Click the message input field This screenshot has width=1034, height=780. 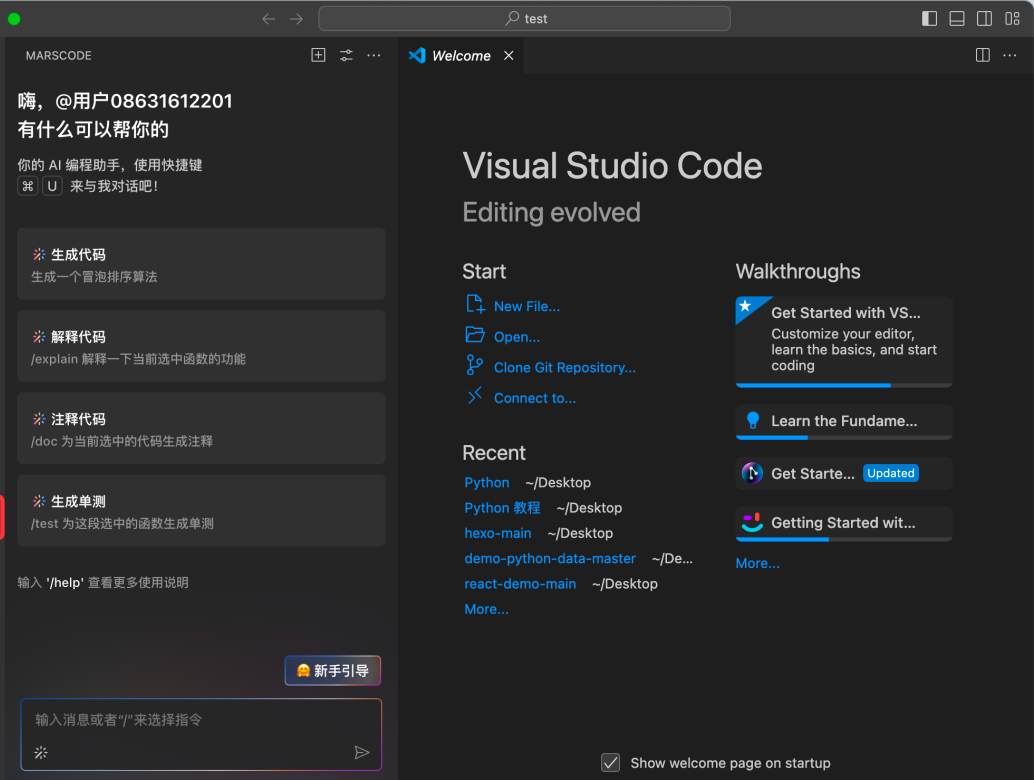pyautogui.click(x=200, y=720)
